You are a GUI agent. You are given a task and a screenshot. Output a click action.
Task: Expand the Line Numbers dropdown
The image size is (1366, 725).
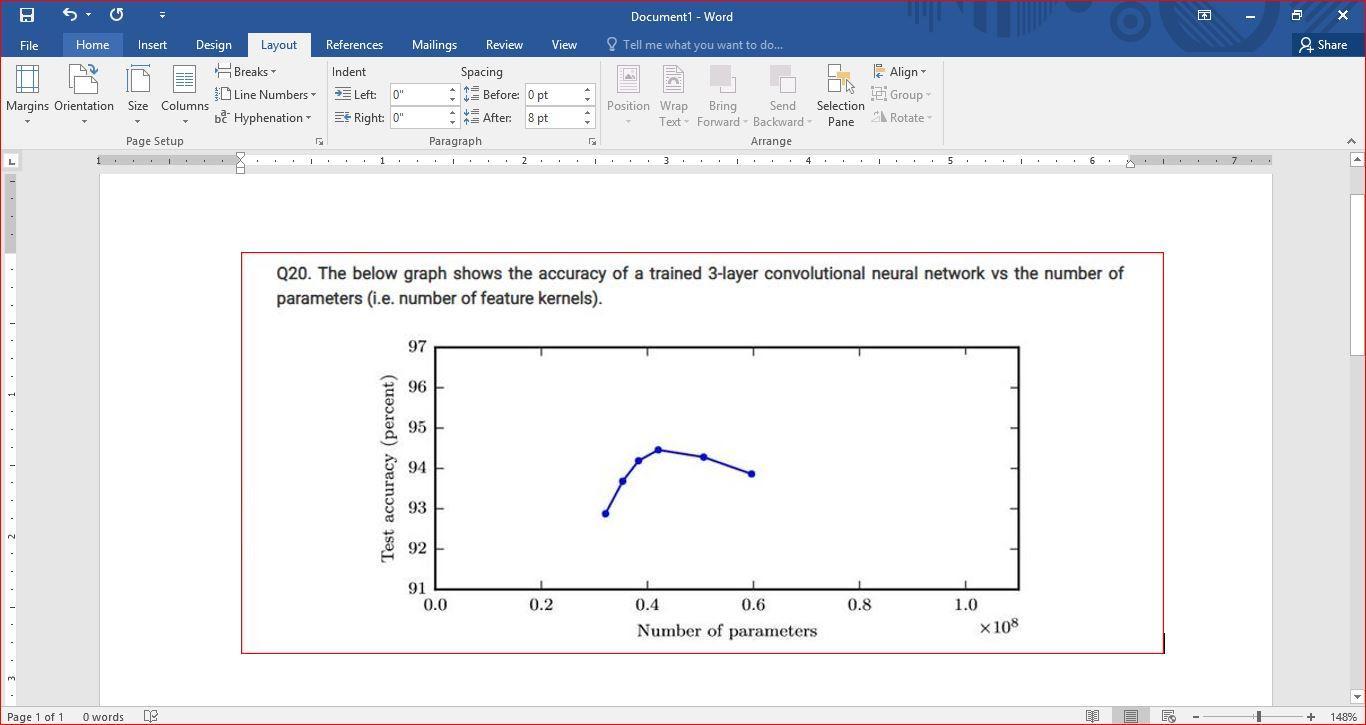266,94
